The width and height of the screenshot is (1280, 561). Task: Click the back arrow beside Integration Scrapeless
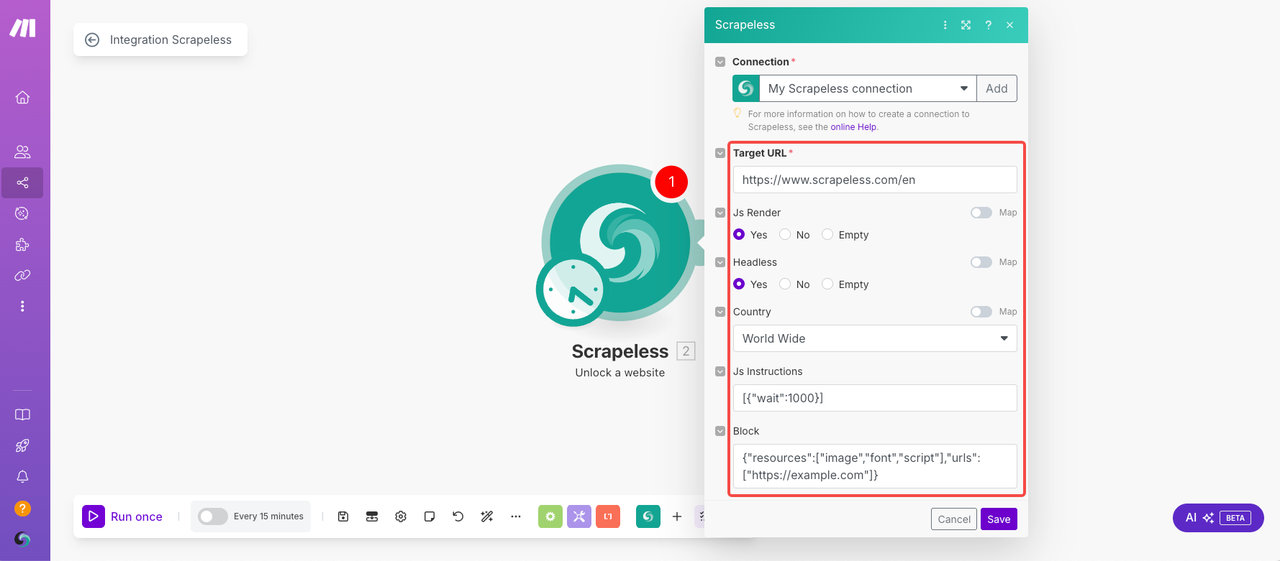92,40
